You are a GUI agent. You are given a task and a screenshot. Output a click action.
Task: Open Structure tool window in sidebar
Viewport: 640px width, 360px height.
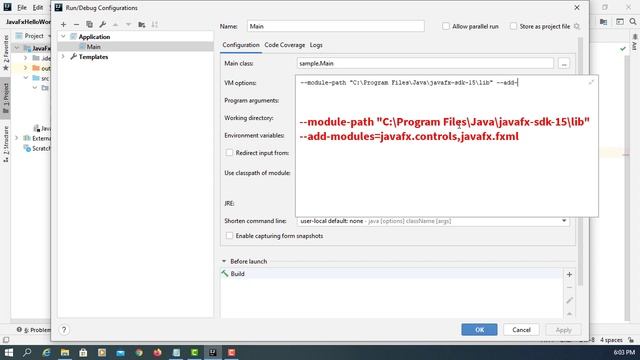6,144
